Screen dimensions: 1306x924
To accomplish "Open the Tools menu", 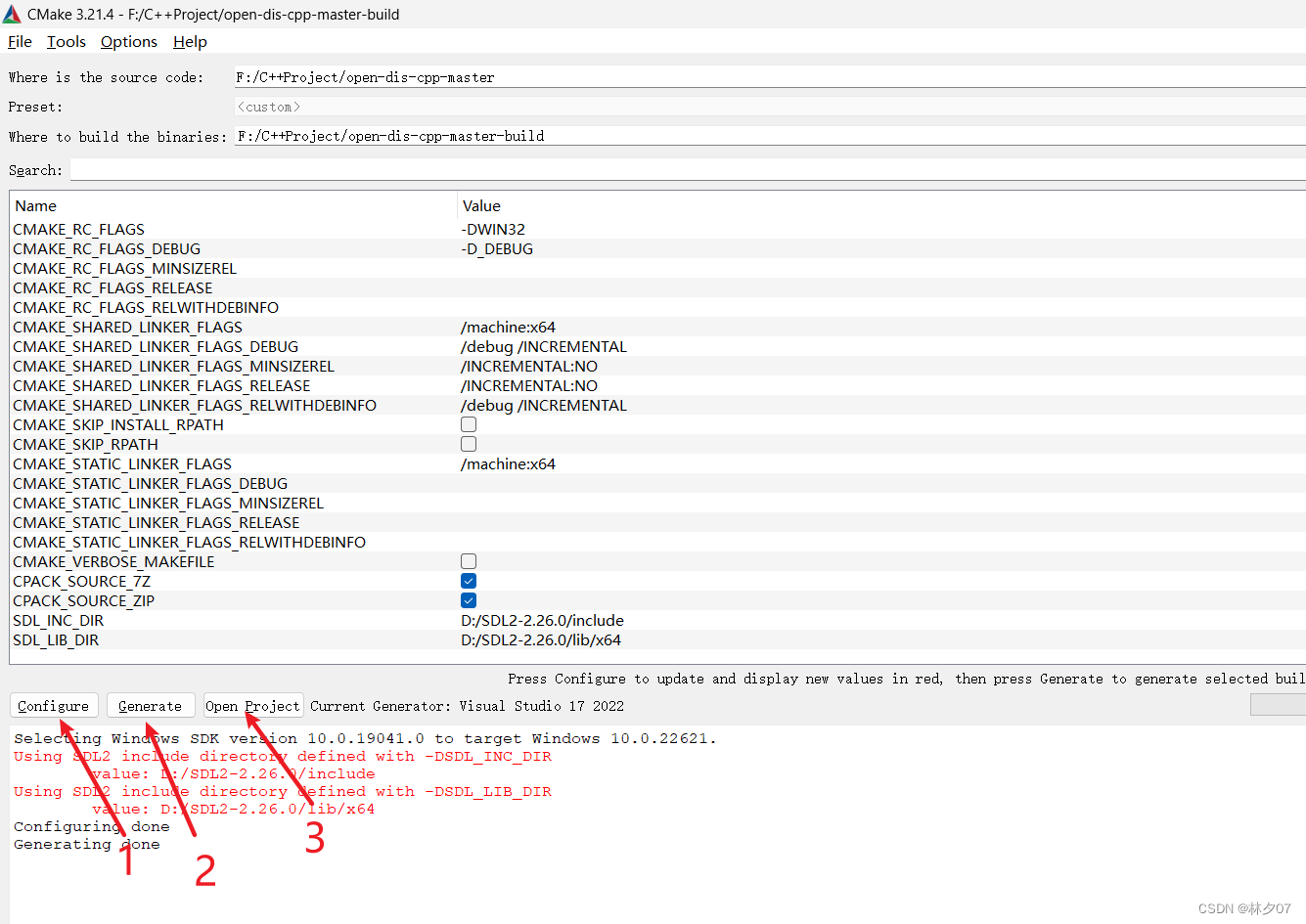I will point(66,42).
